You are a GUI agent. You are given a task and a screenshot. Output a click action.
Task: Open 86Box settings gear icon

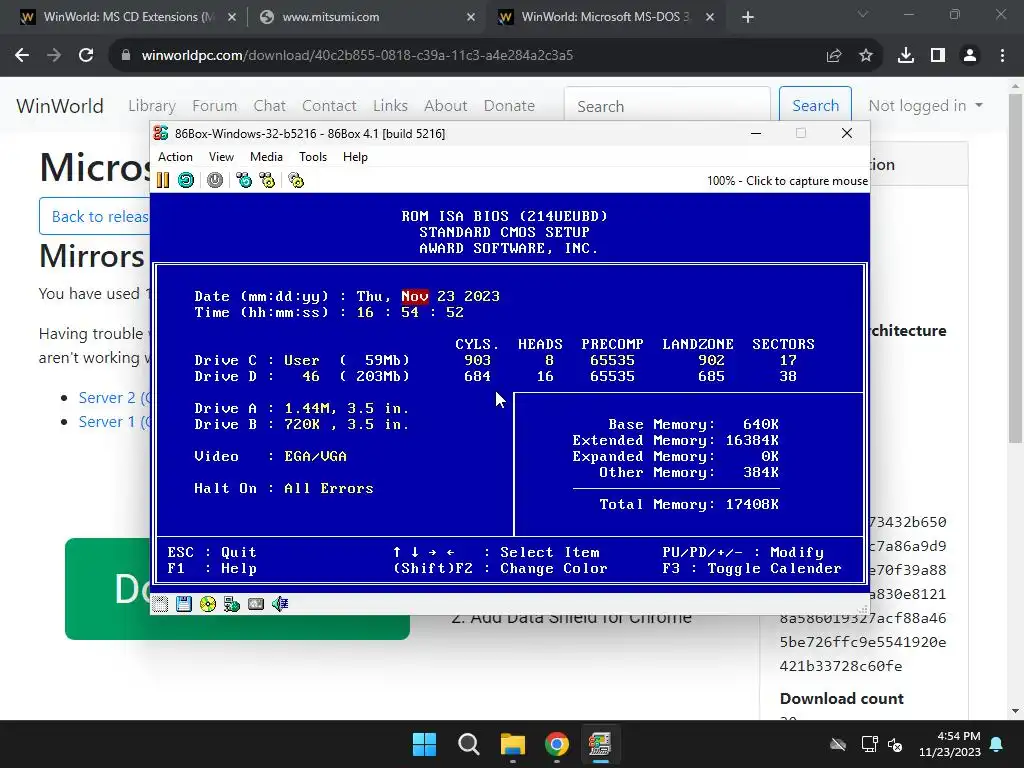[x=296, y=180]
